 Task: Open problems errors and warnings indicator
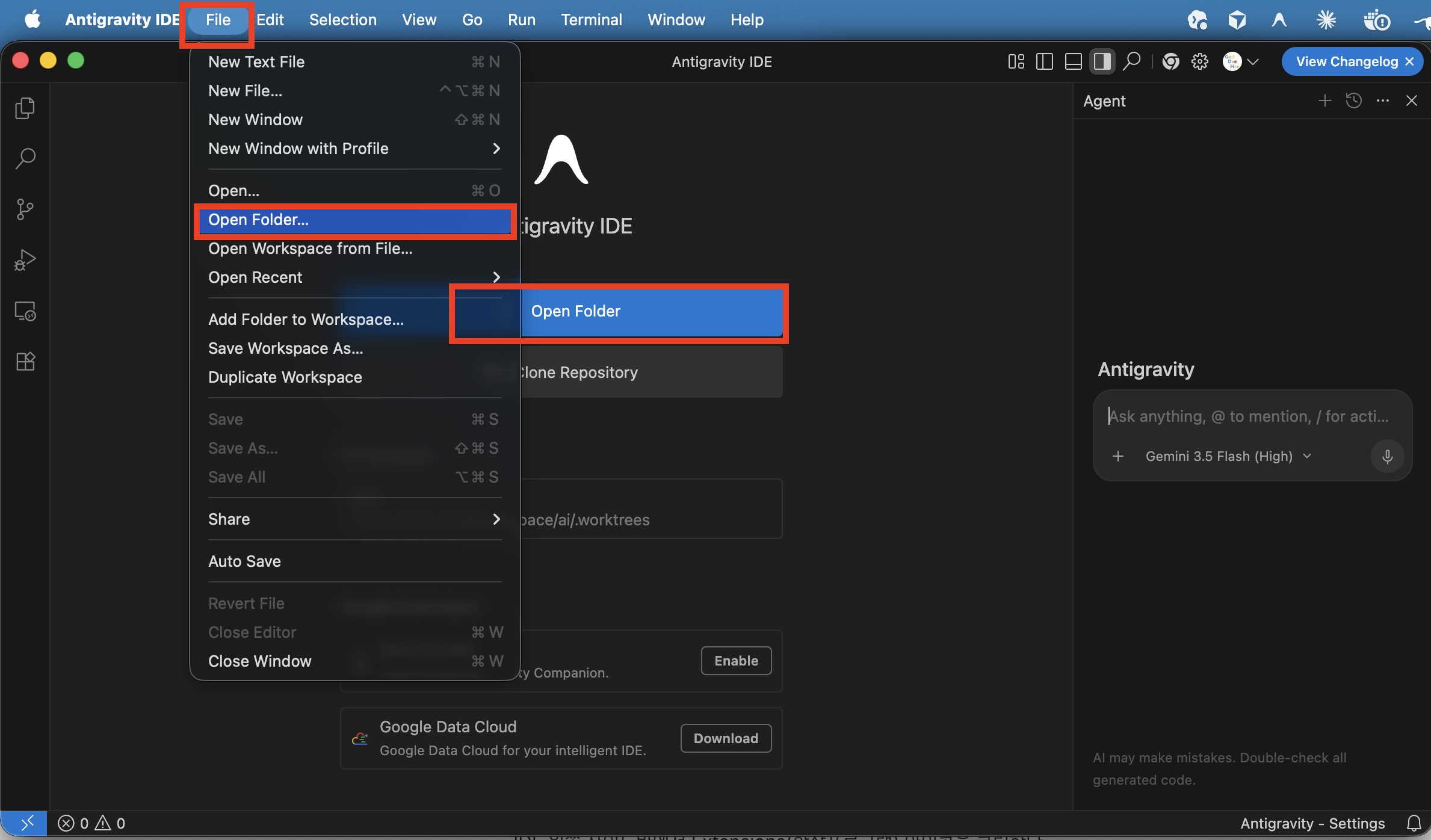tap(91, 823)
